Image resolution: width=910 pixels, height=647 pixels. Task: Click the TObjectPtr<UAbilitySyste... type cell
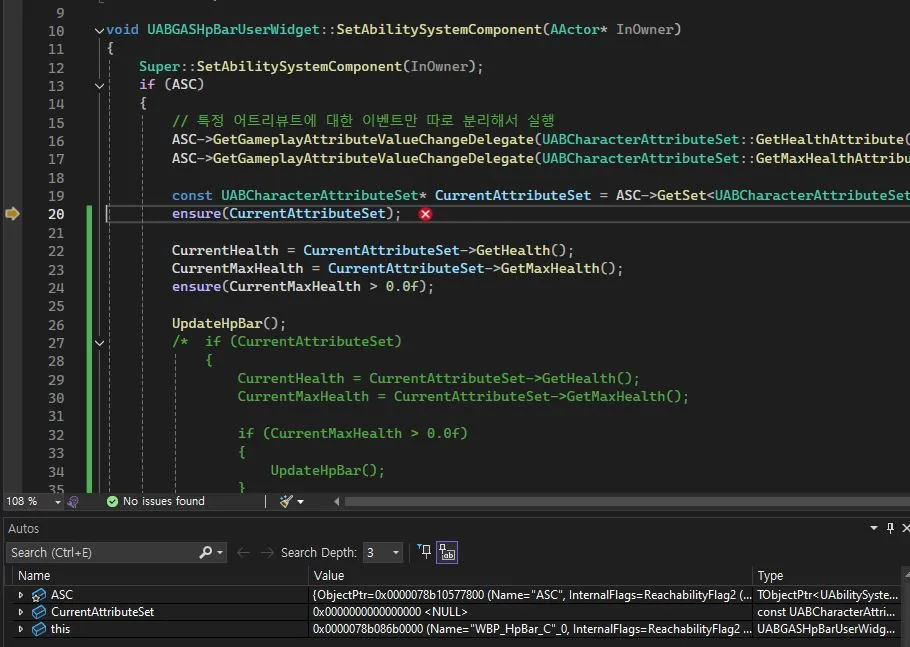[x=827, y=595]
